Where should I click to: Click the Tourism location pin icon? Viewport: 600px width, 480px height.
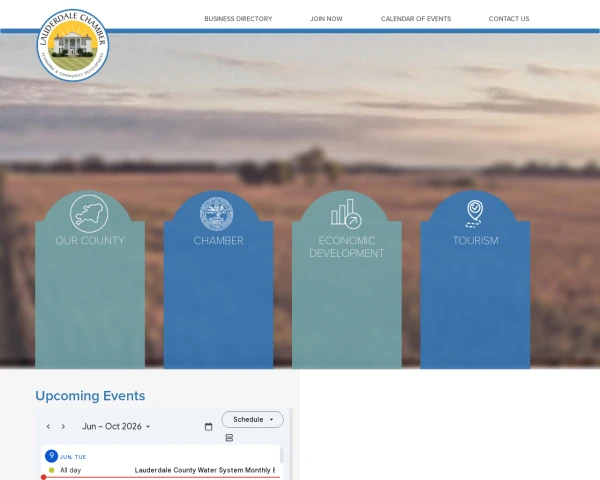[474, 214]
